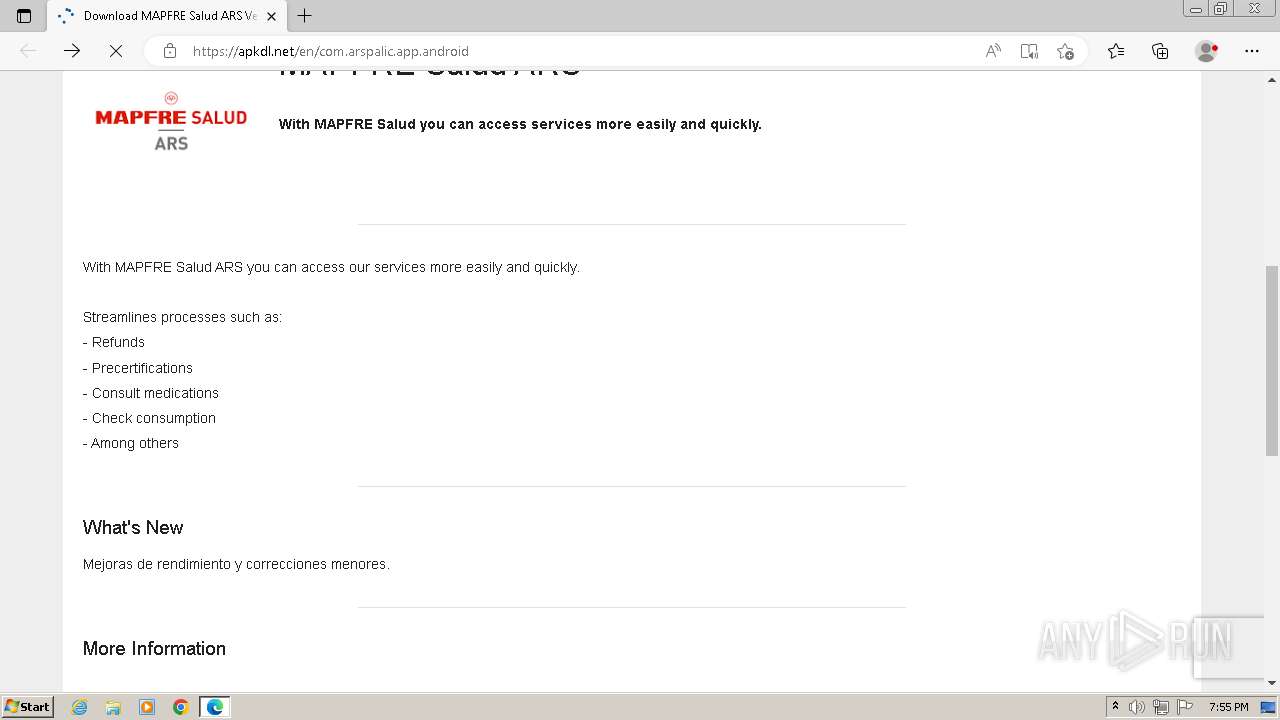The width and height of the screenshot is (1280, 720).
Task: Add this page to favorites
Action: (1065, 51)
